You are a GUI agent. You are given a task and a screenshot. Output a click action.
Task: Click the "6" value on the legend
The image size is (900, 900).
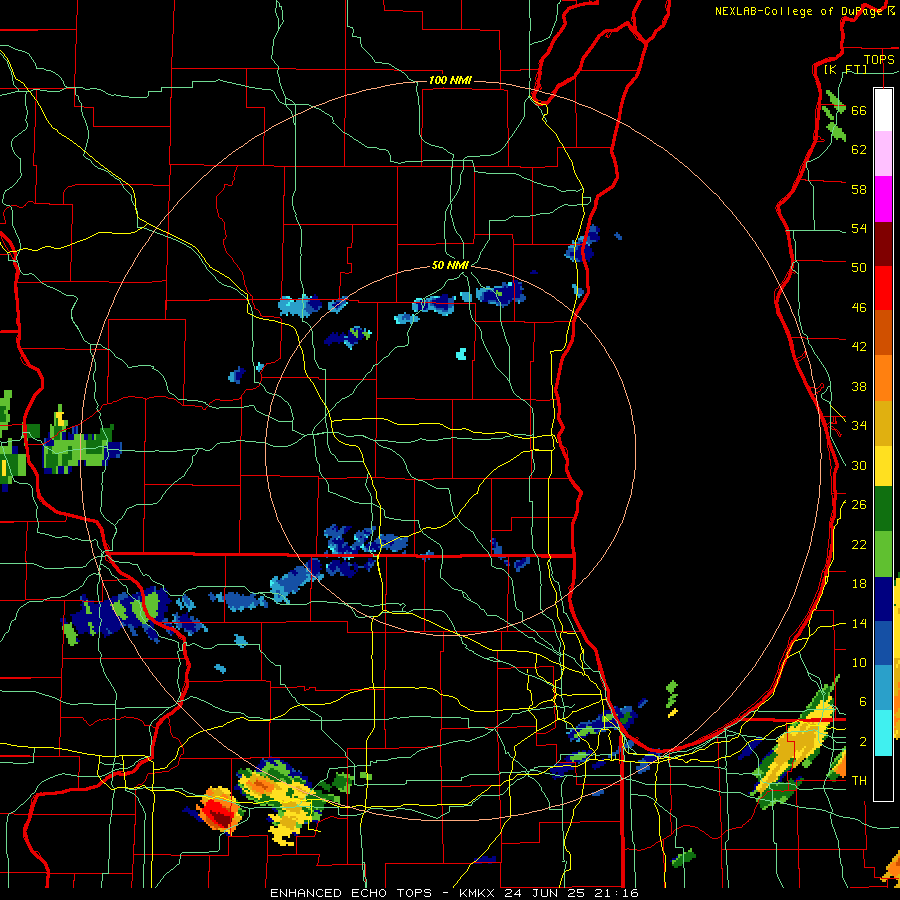tap(863, 702)
